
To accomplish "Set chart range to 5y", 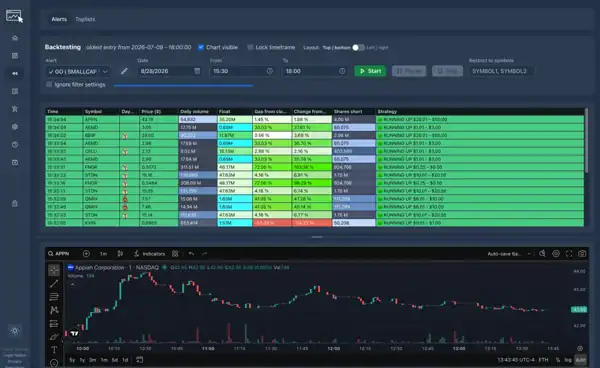I will coord(72,360).
